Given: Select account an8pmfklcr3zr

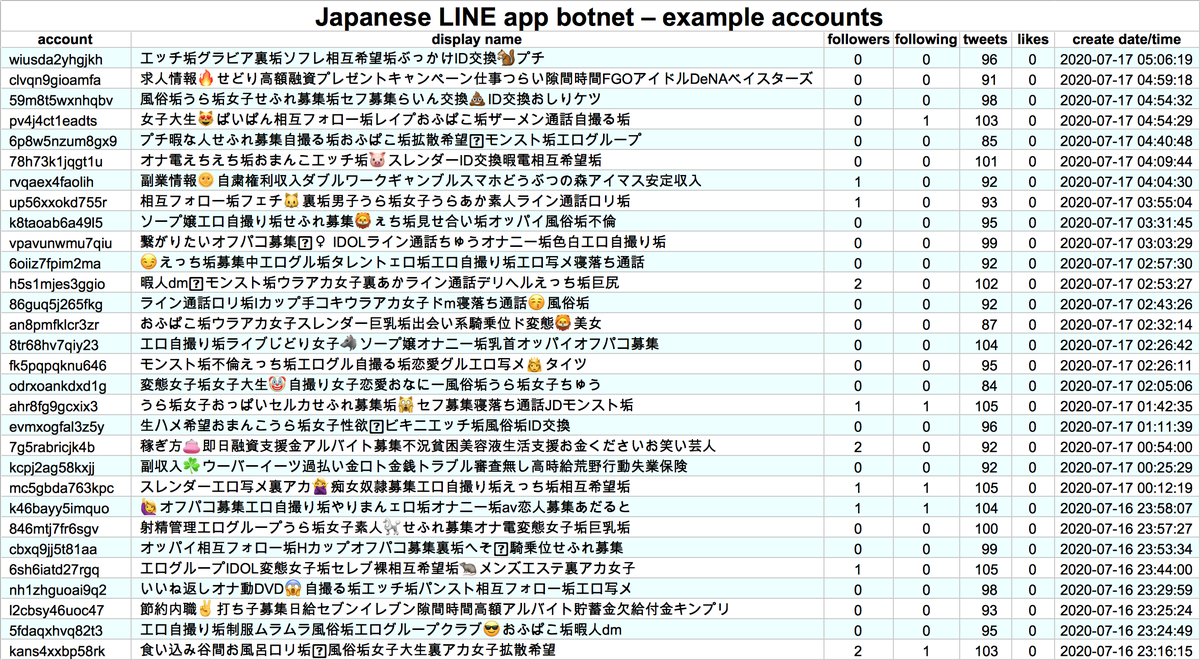Looking at the screenshot, I should [54, 324].
